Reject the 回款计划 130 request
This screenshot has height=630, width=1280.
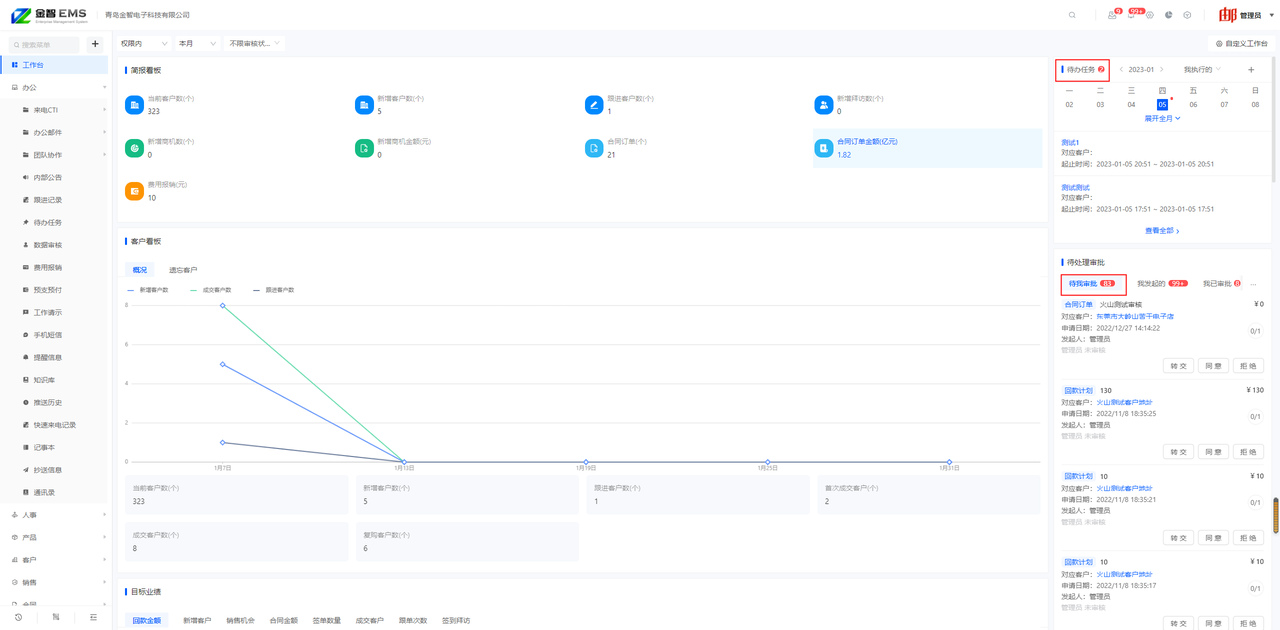1248,452
